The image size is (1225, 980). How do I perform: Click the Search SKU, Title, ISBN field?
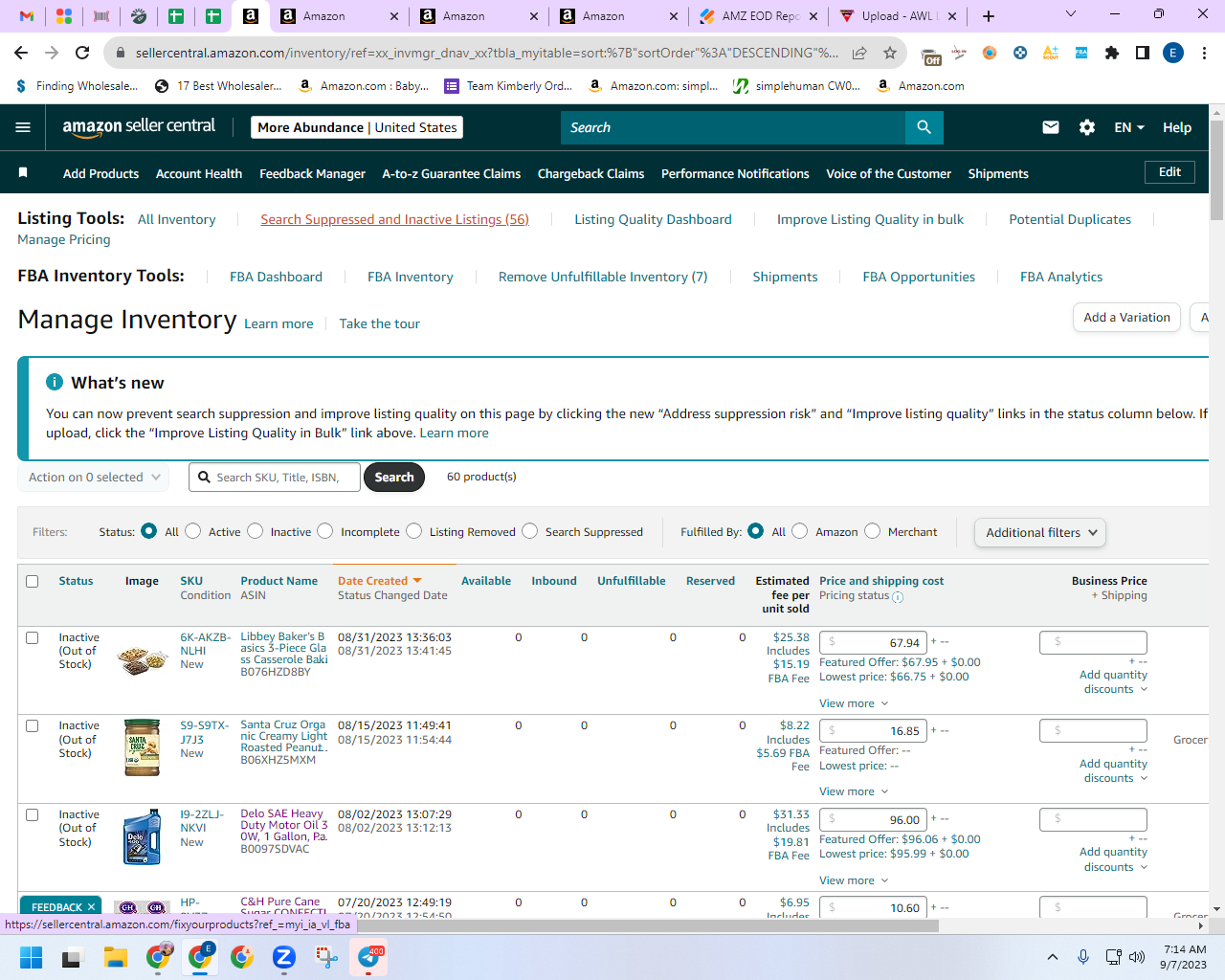pyautogui.click(x=275, y=477)
